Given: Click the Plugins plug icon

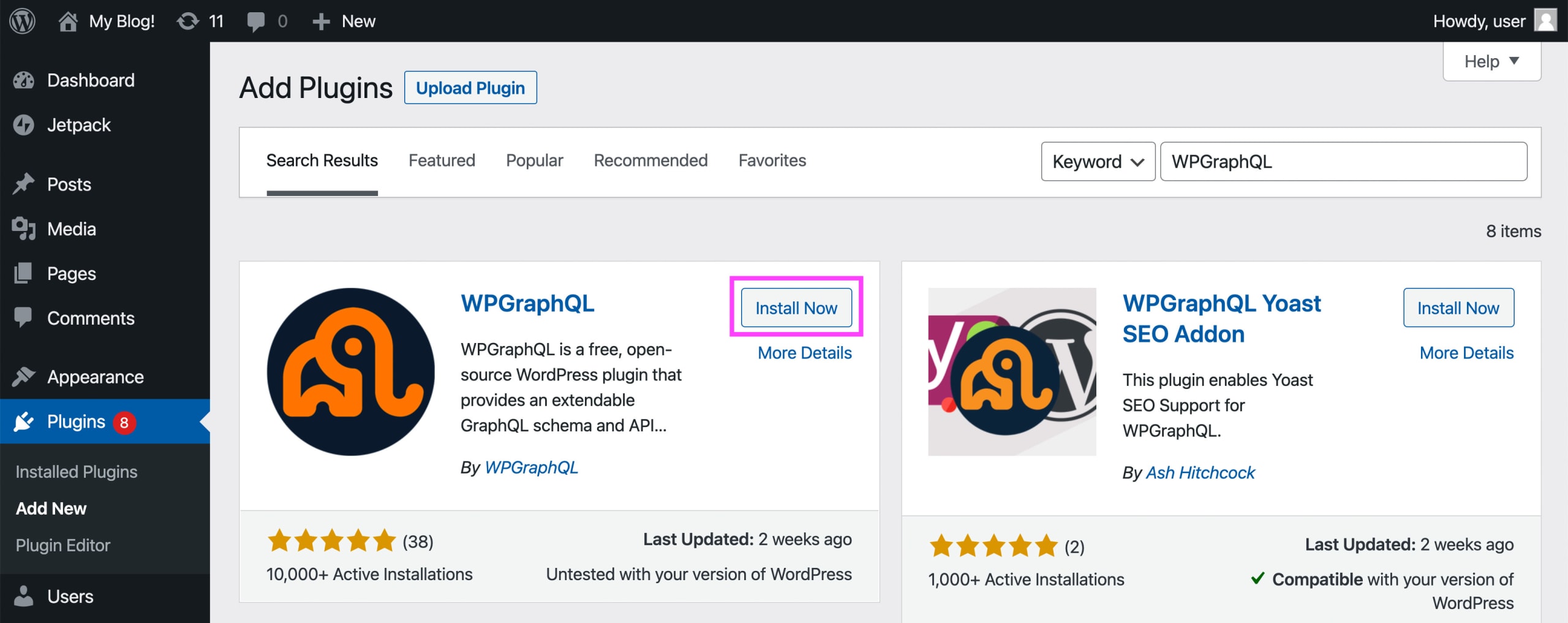Looking at the screenshot, I should [x=23, y=421].
